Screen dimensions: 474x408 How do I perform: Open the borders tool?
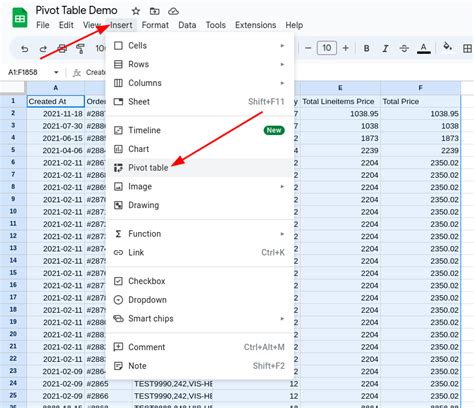click(x=467, y=49)
